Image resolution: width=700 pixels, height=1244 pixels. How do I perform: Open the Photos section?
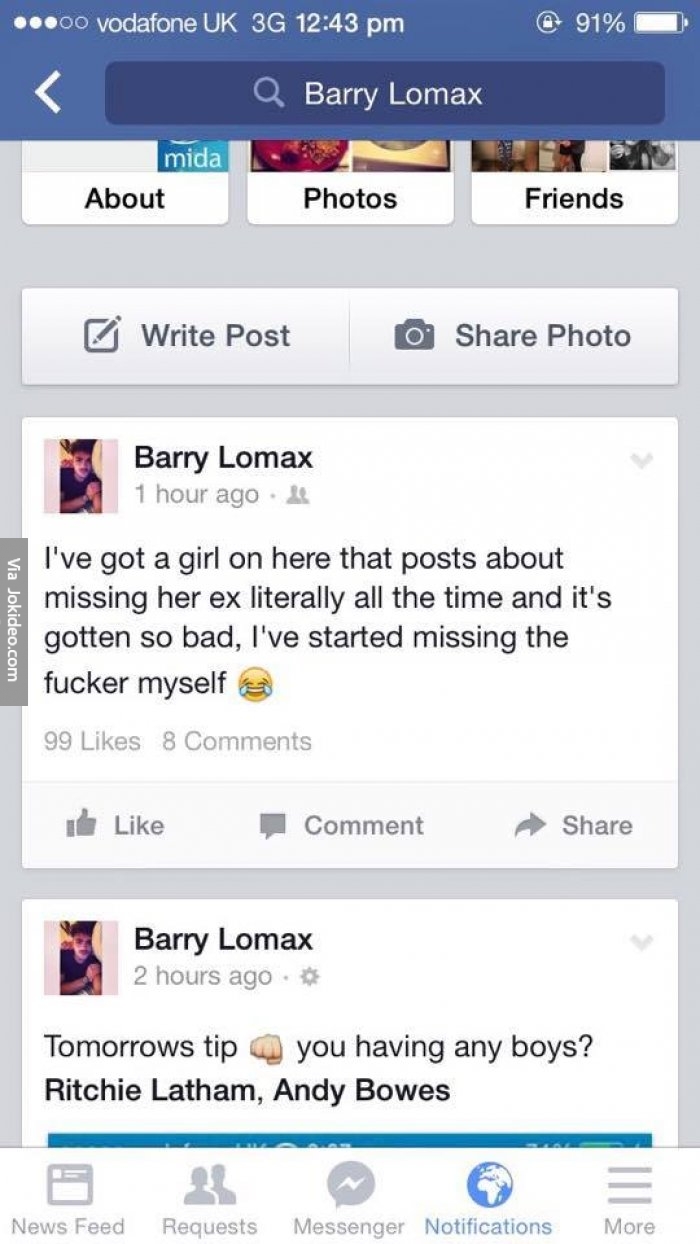pos(350,198)
